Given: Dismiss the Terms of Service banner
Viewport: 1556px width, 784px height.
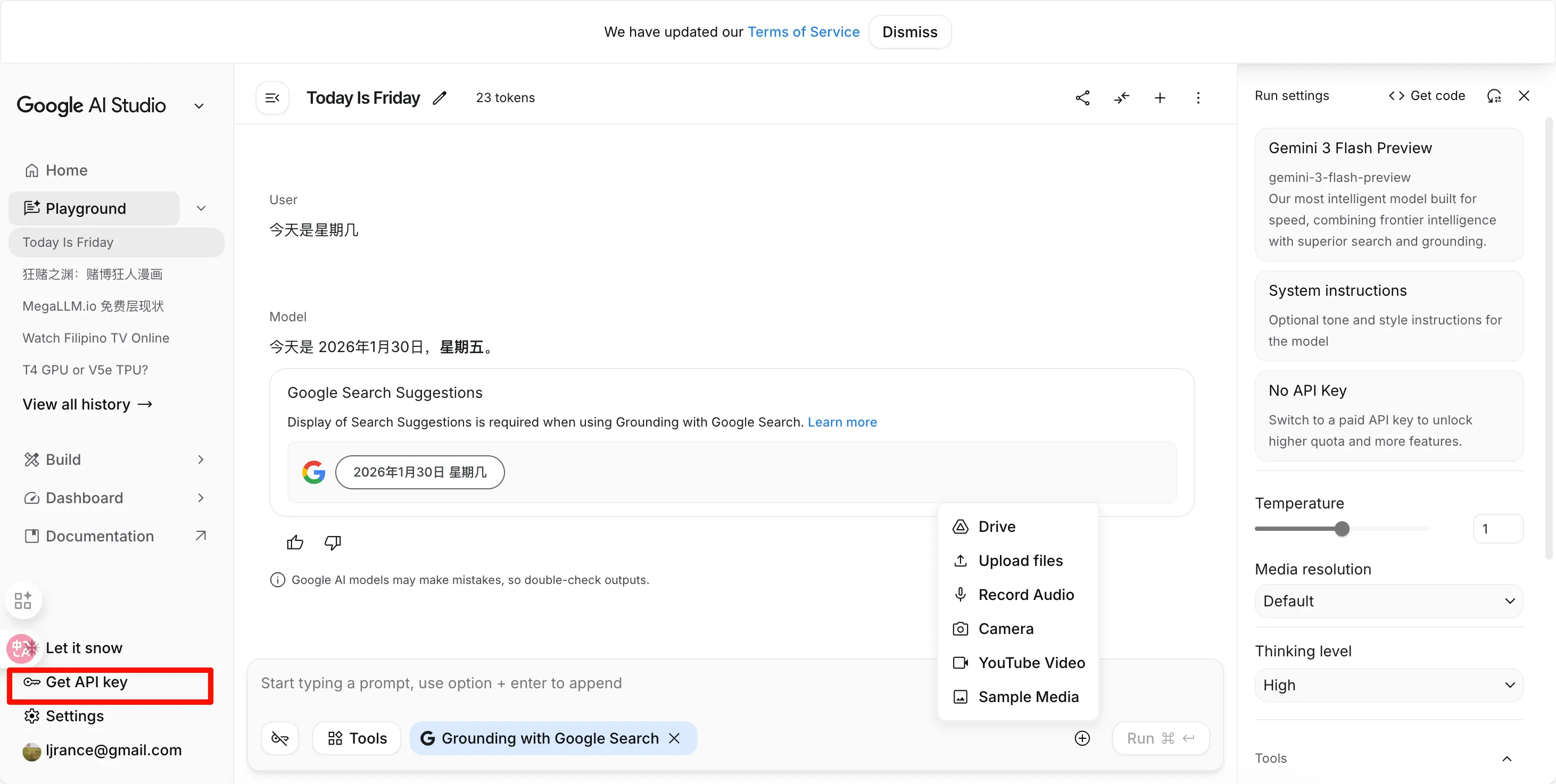Looking at the screenshot, I should point(909,32).
